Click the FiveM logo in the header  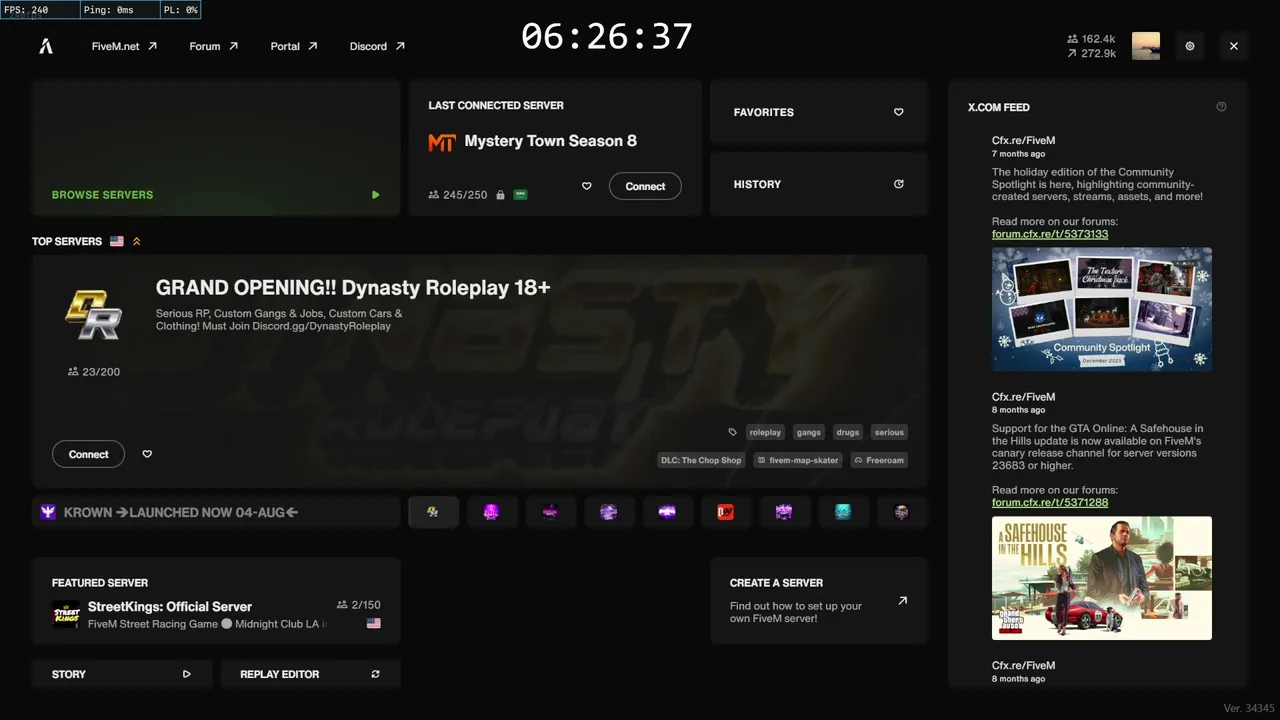[46, 46]
